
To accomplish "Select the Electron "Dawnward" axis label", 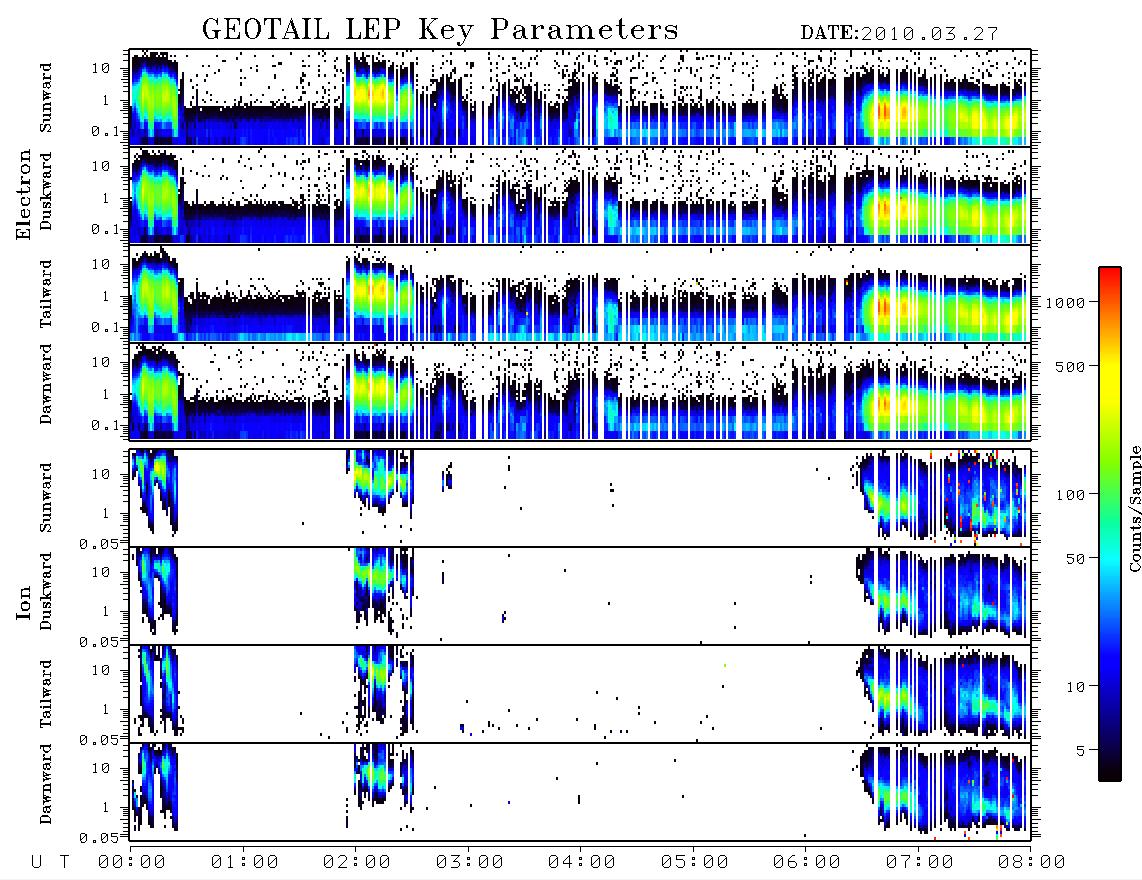I will tap(46, 384).
